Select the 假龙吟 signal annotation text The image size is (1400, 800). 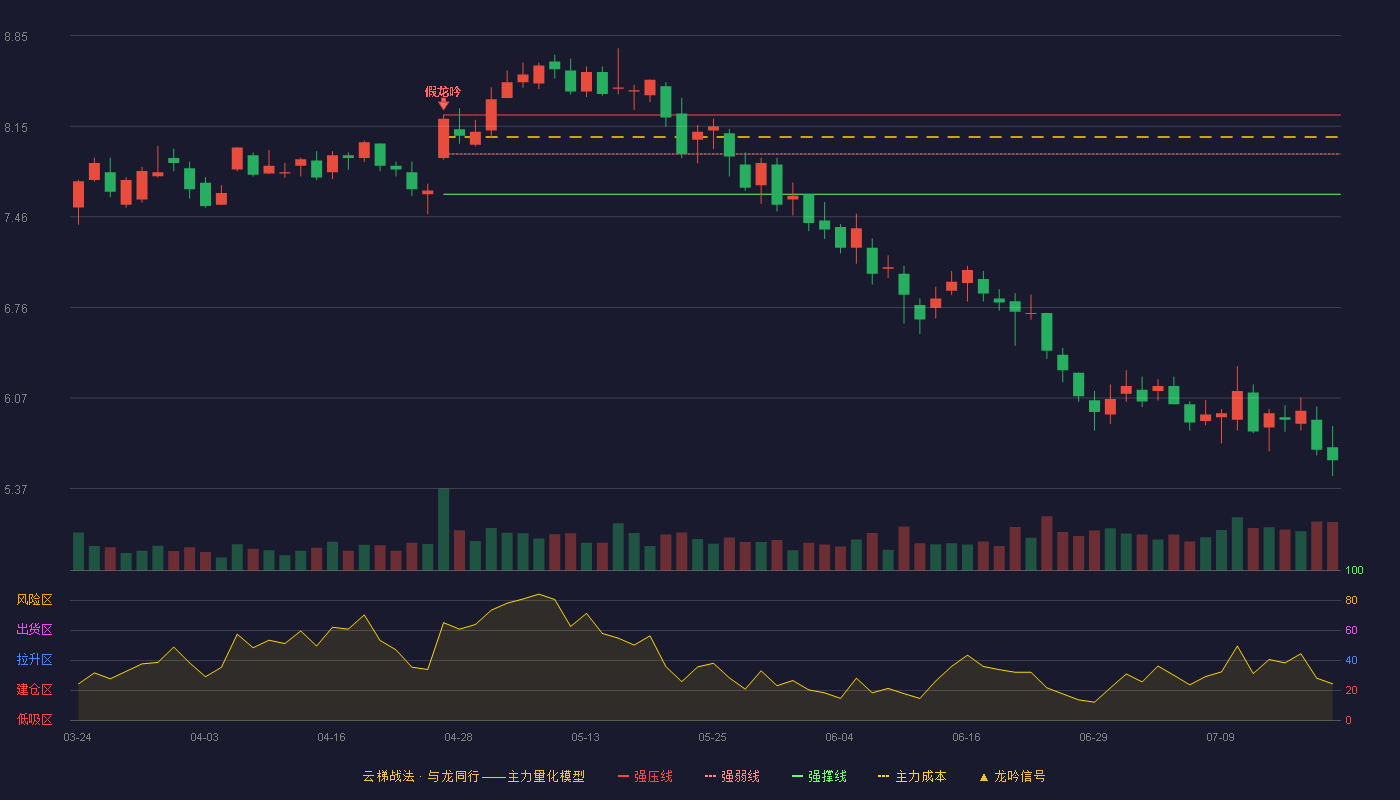443,91
